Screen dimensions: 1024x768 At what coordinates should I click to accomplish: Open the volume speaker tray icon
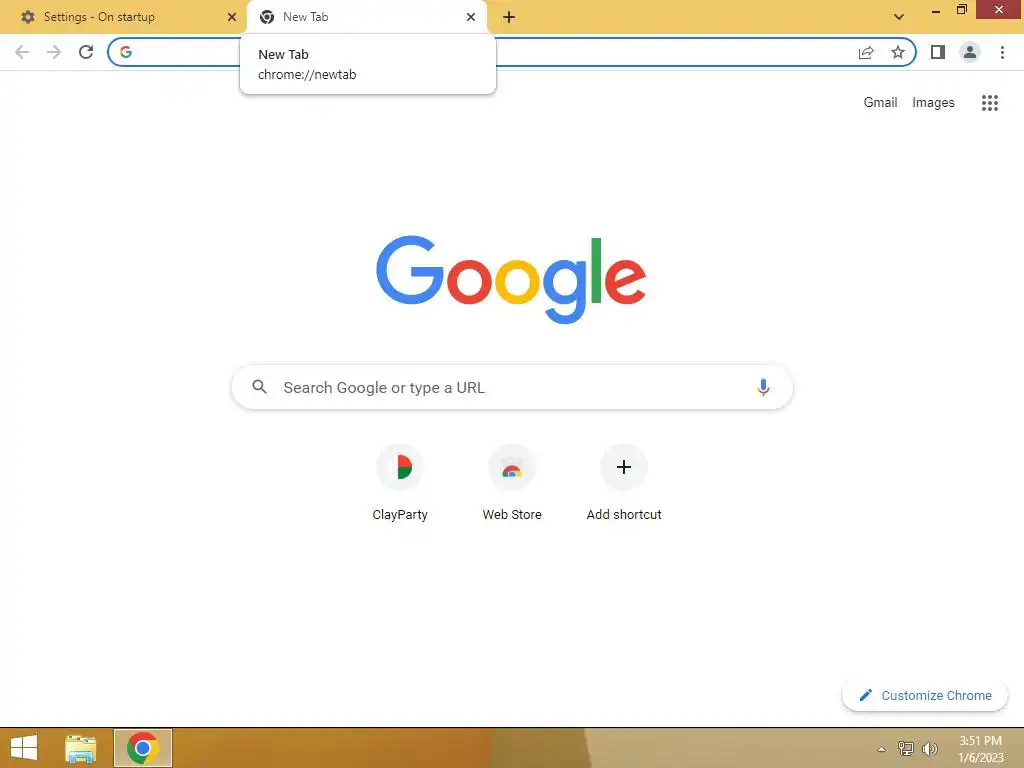(x=929, y=748)
